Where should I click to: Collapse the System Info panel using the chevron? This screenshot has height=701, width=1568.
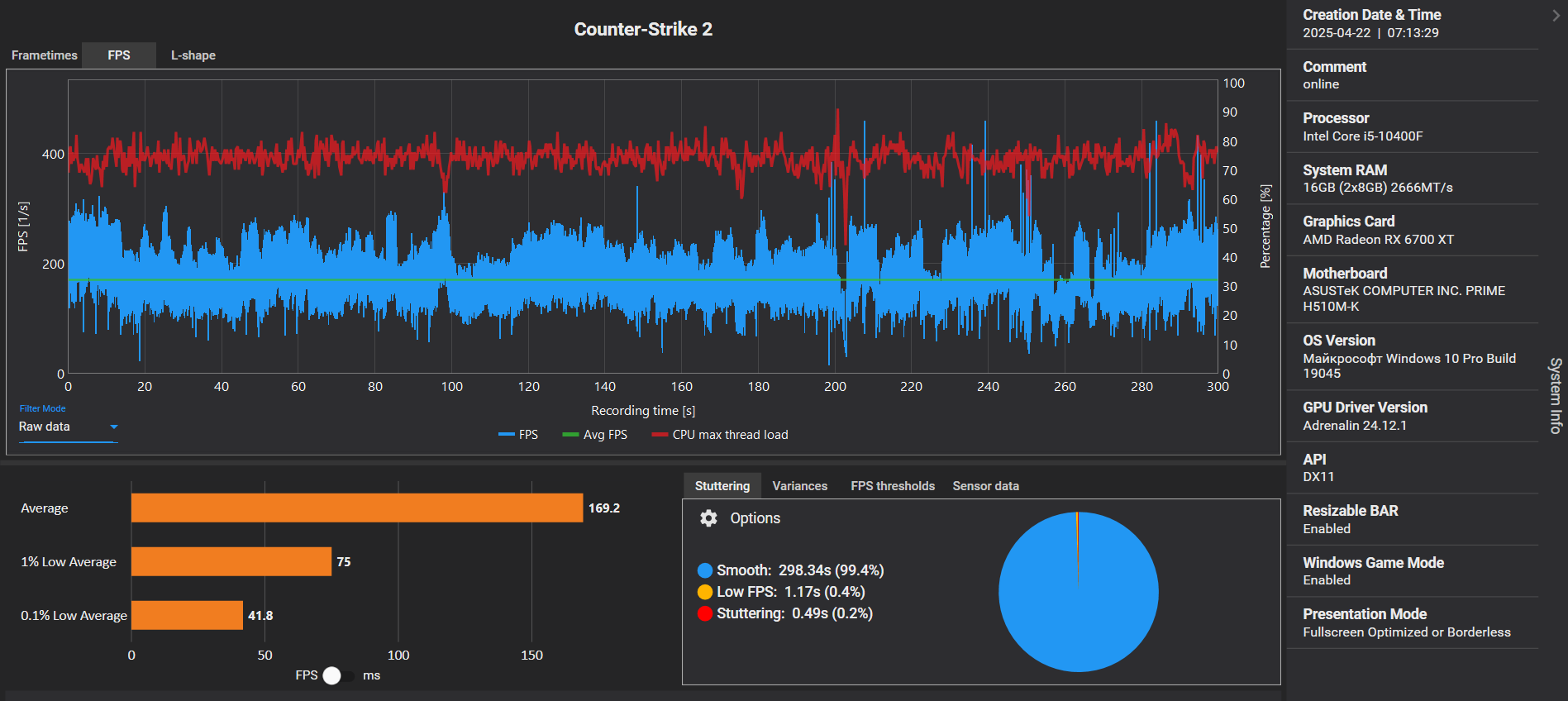pyautogui.click(x=1556, y=15)
